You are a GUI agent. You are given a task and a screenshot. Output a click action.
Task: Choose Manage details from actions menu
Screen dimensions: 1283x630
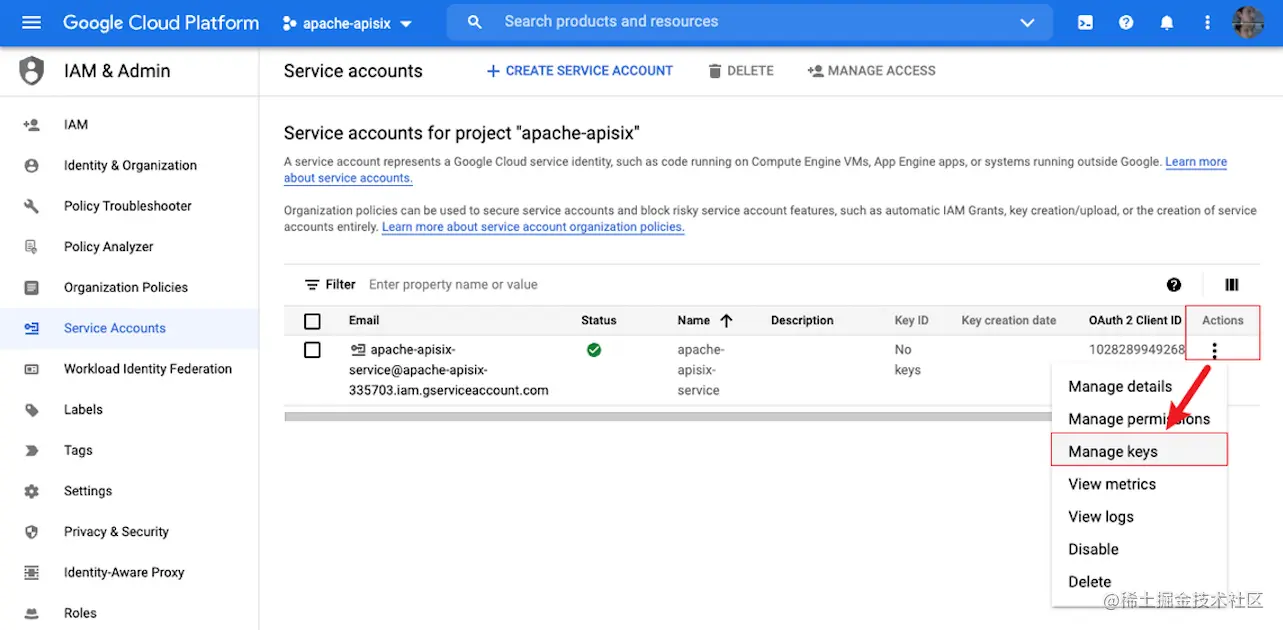pos(1120,387)
